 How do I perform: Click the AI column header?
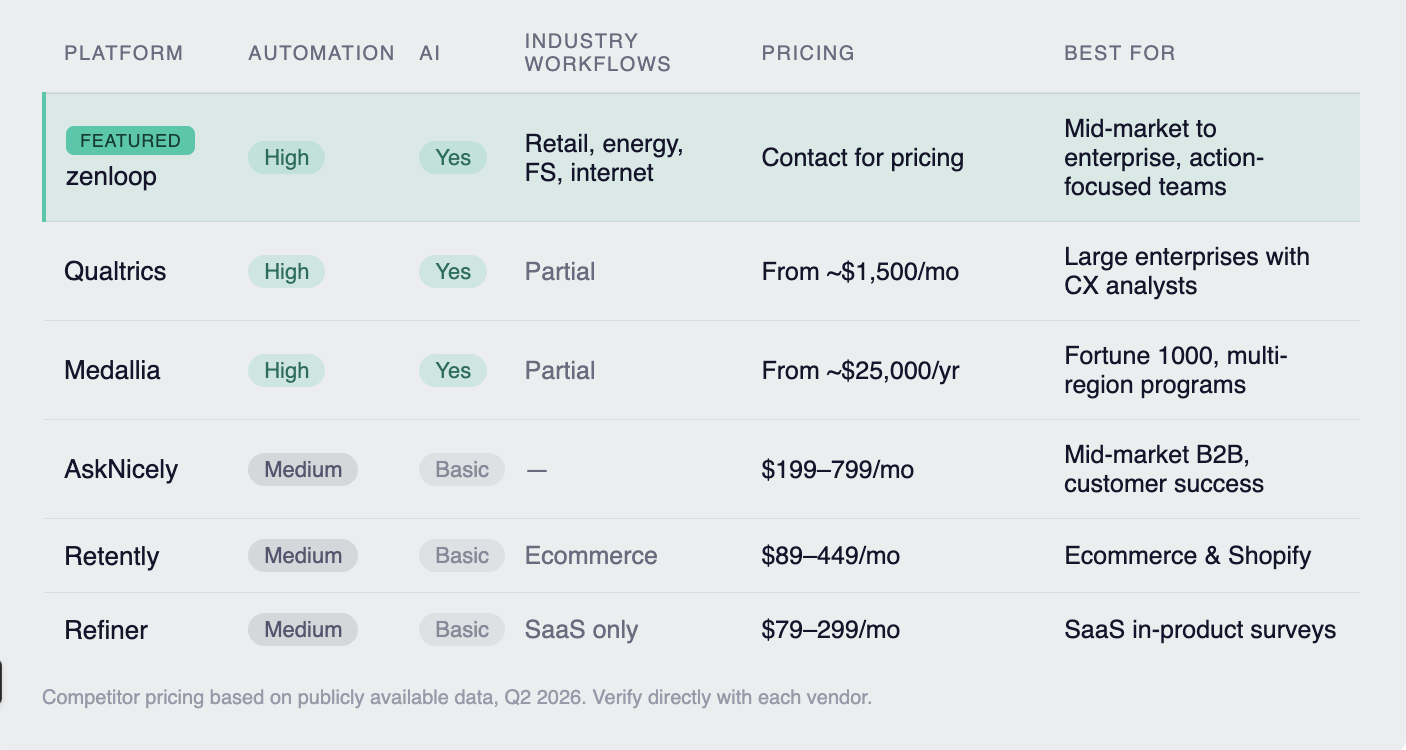[430, 53]
